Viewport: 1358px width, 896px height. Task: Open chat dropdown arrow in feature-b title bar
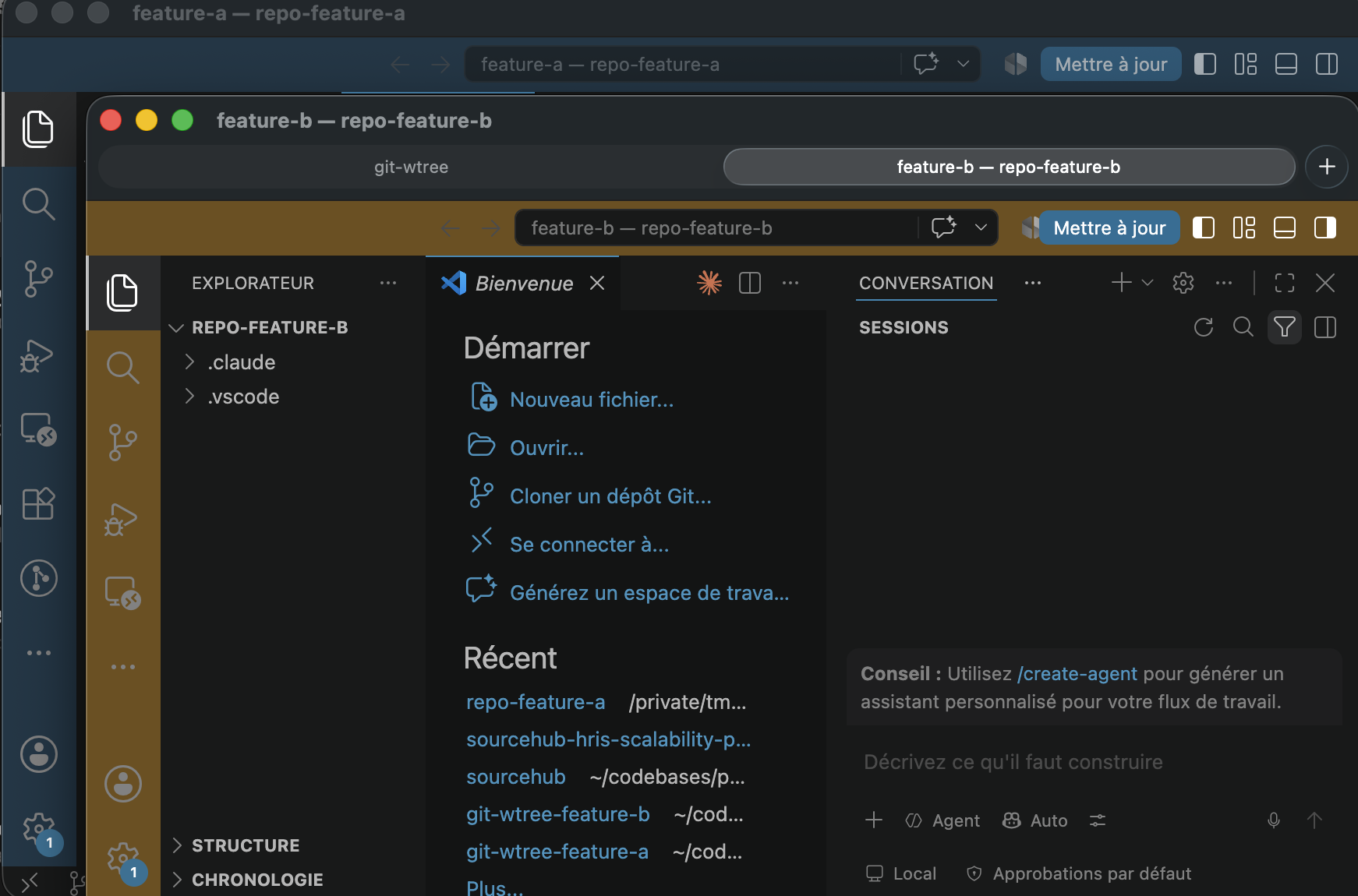click(x=981, y=228)
